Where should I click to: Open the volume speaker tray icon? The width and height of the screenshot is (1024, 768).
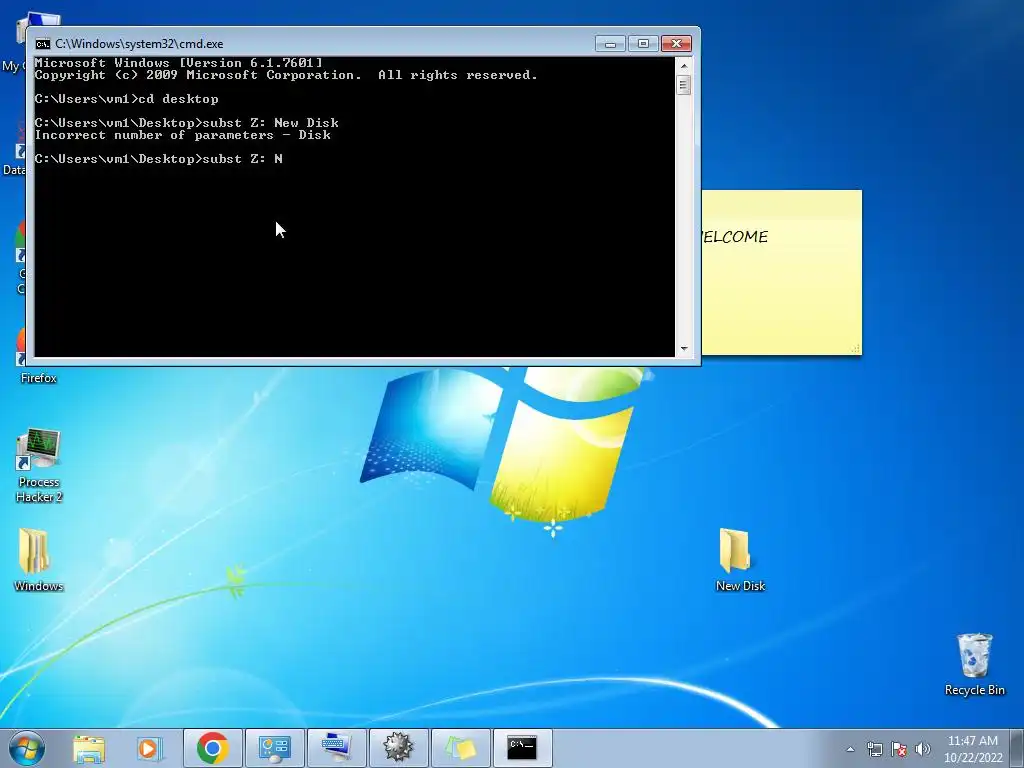[x=923, y=749]
